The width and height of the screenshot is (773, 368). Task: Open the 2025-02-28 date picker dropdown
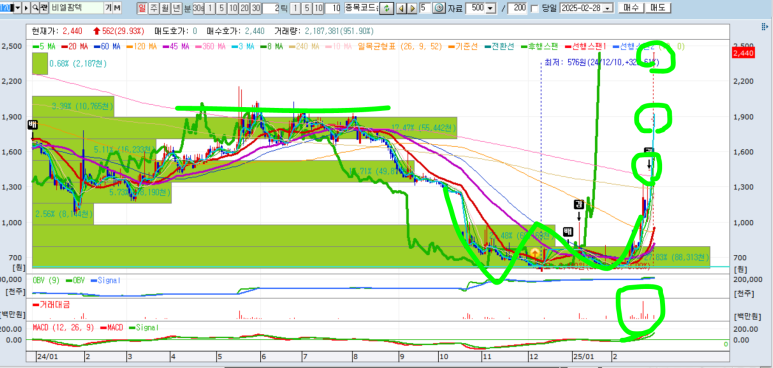pyautogui.click(x=607, y=9)
